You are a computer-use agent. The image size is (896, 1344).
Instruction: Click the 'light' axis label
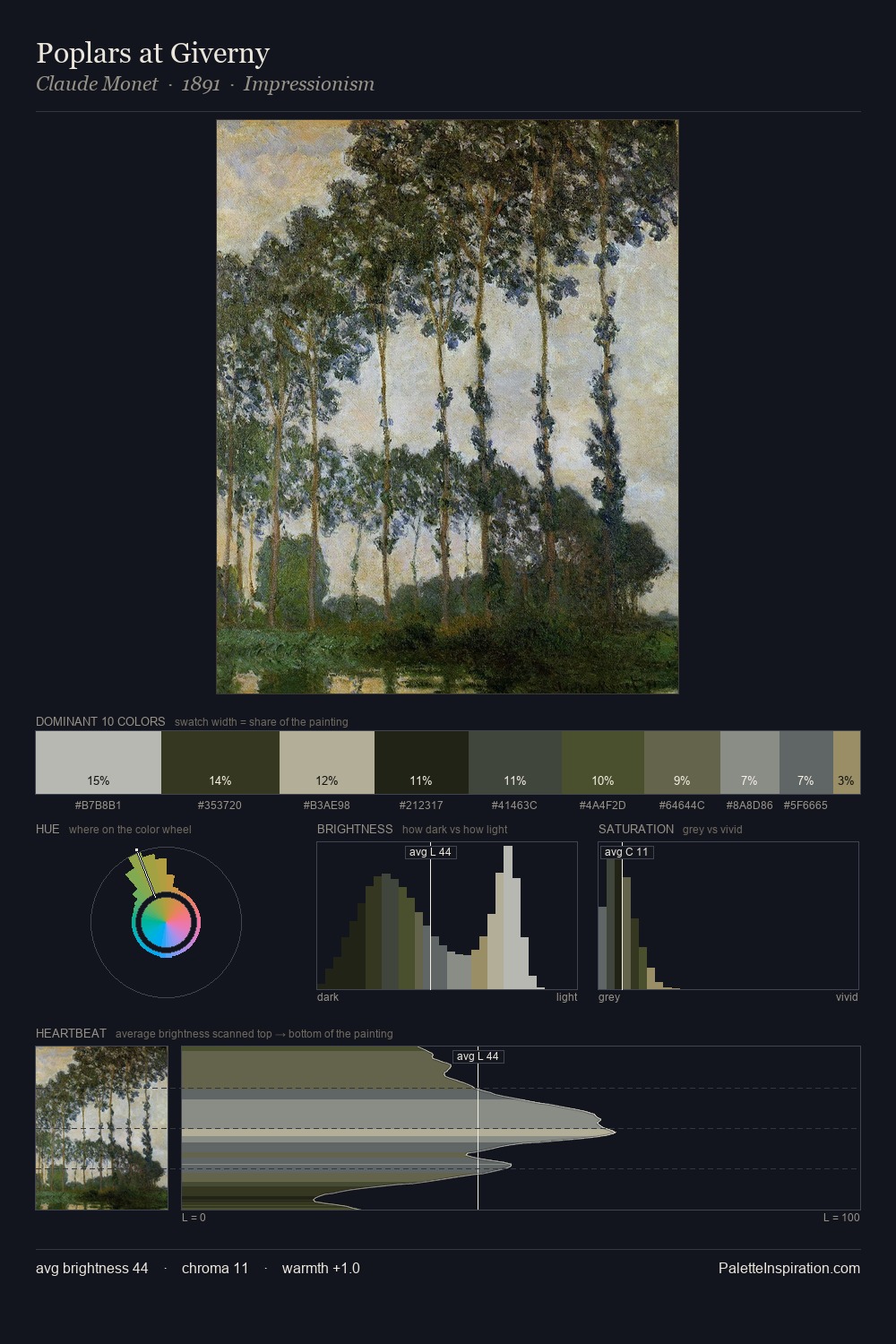(x=566, y=997)
